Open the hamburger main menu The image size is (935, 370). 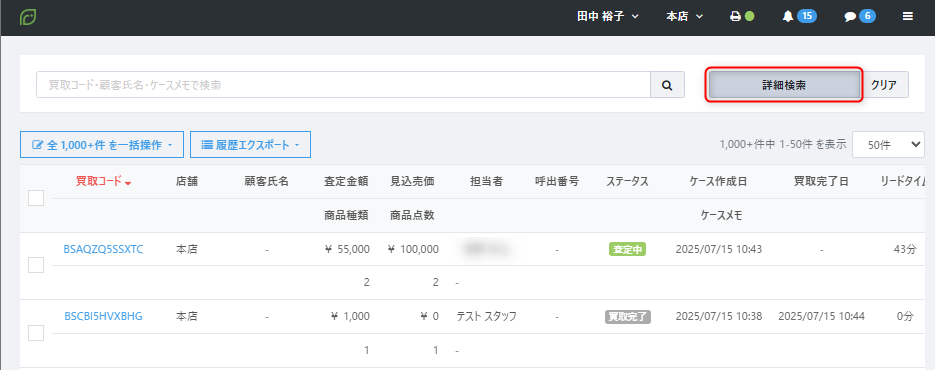click(908, 17)
